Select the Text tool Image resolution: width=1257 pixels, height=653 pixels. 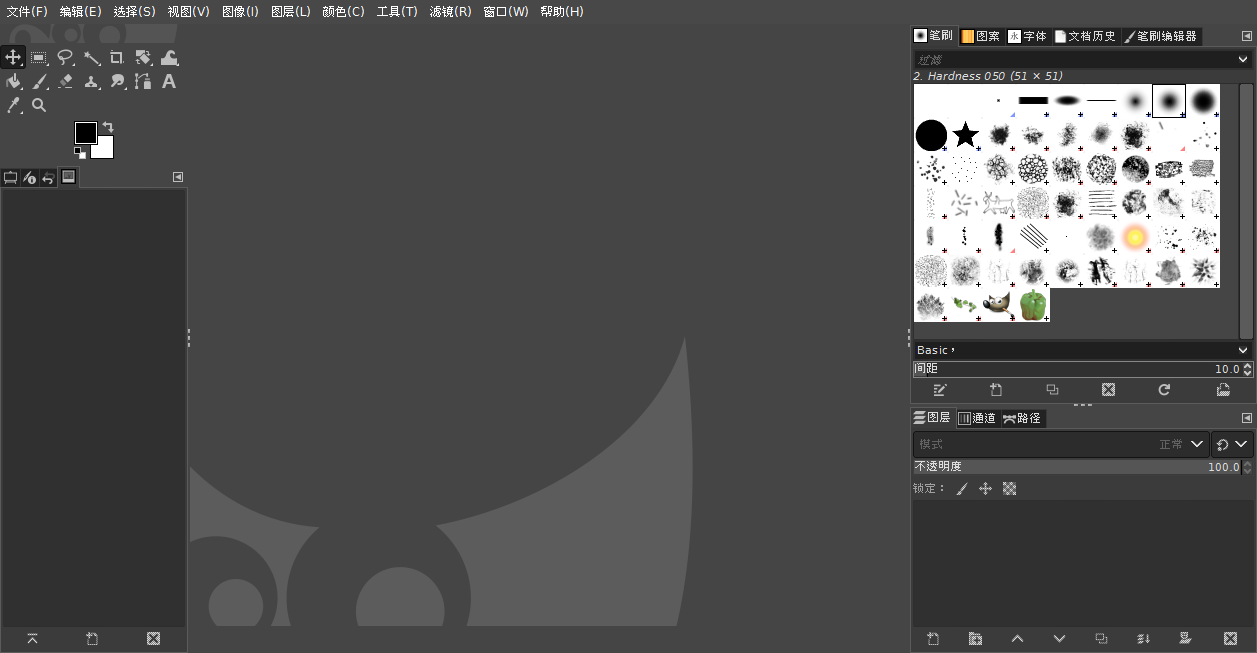(x=169, y=82)
